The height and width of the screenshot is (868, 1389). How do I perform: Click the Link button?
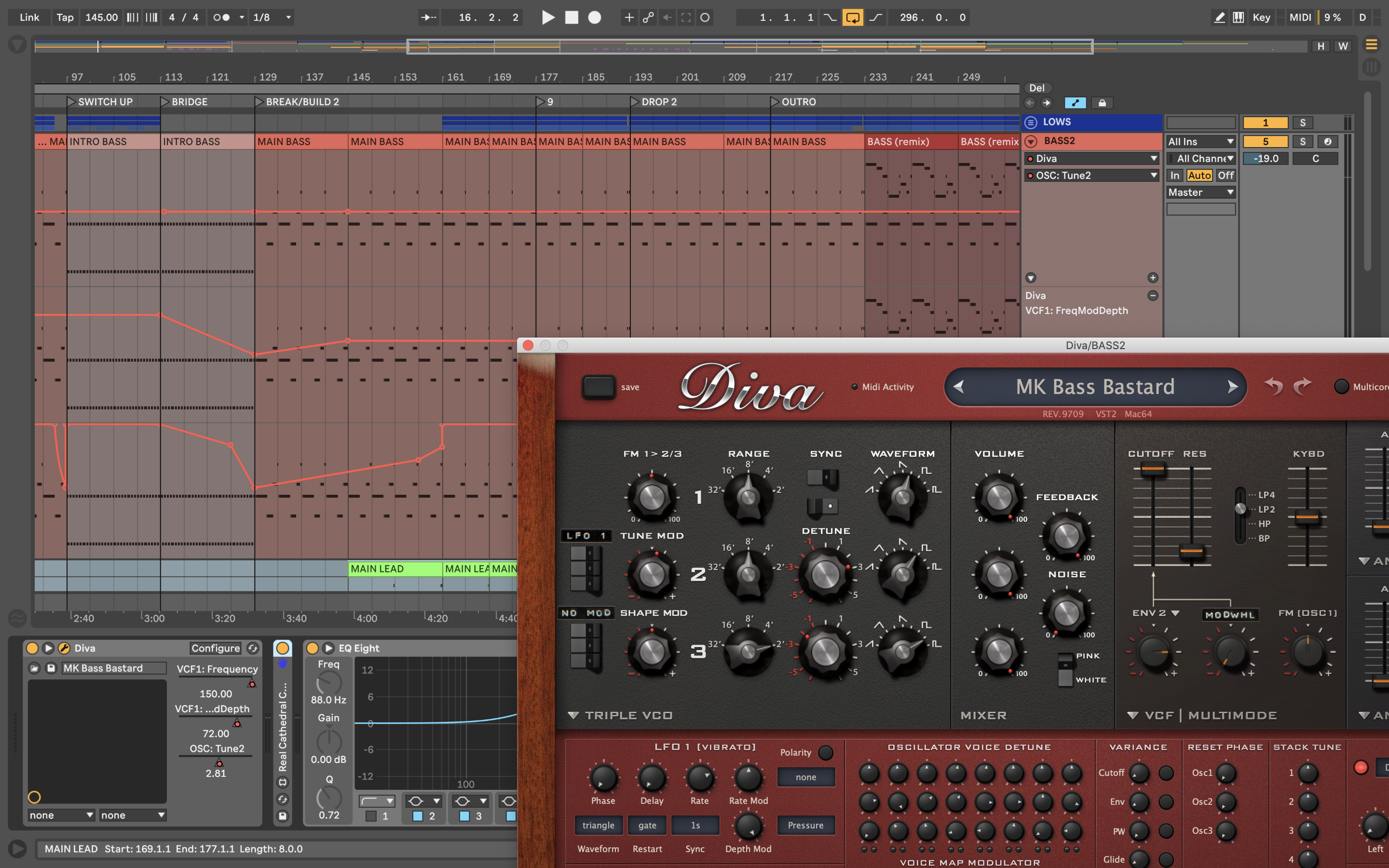coord(29,17)
